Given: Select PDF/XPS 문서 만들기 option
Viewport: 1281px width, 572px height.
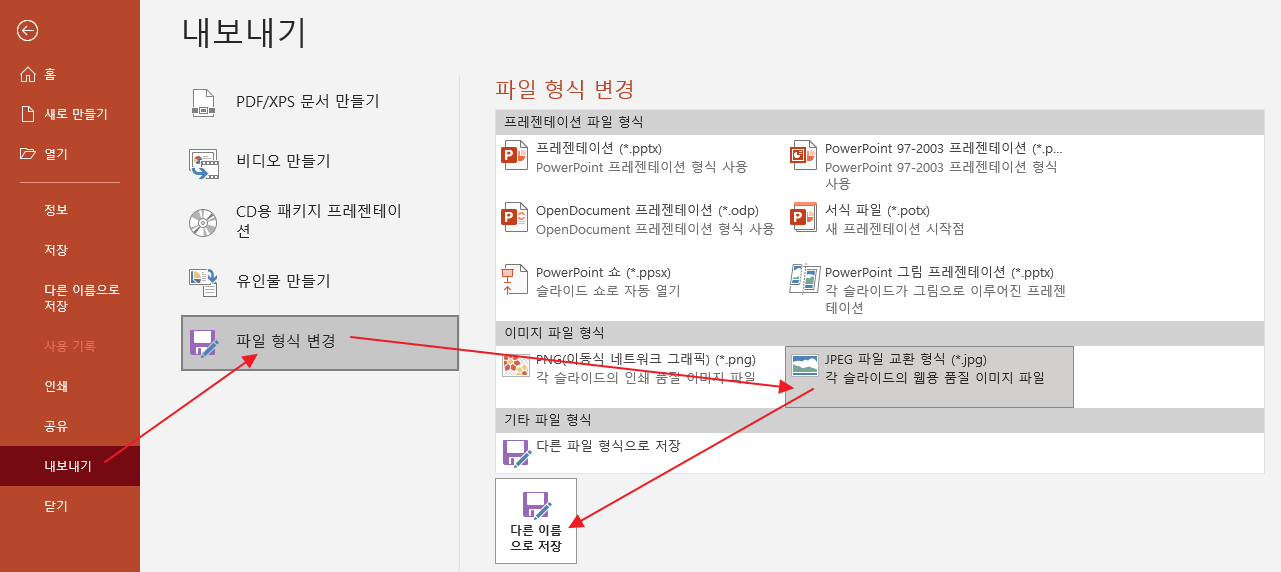Looking at the screenshot, I should 320,102.
